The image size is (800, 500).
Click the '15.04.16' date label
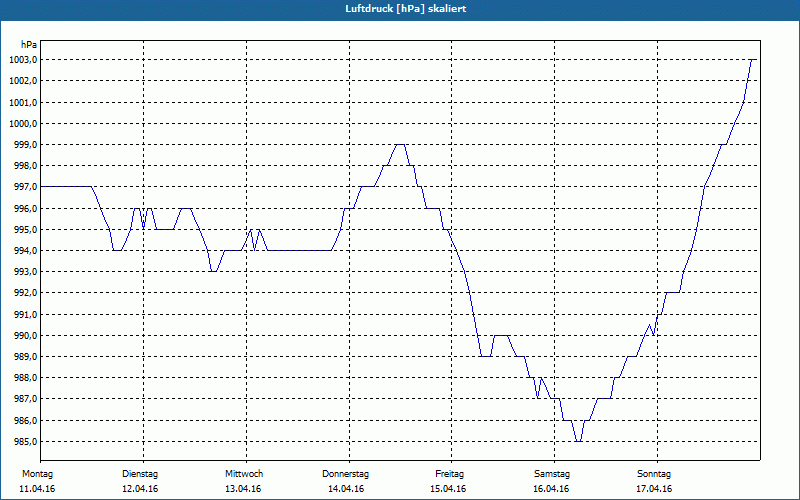[448, 489]
